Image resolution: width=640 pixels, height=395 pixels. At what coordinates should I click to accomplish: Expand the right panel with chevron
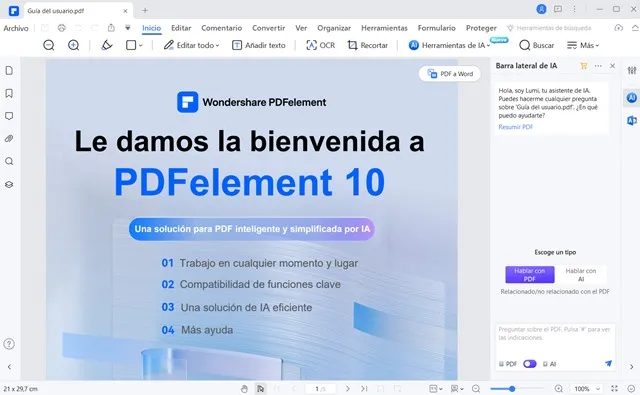(631, 367)
